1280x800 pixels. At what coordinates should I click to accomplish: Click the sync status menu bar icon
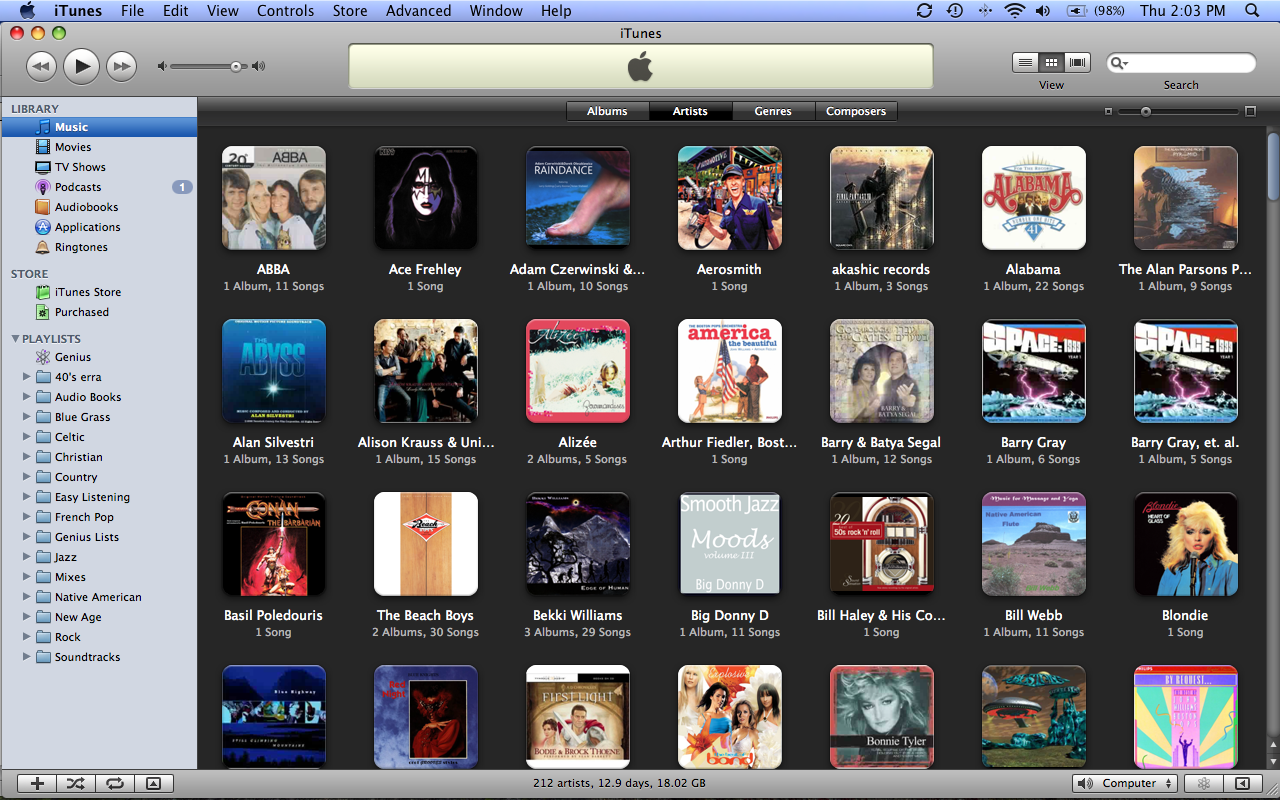[x=924, y=11]
